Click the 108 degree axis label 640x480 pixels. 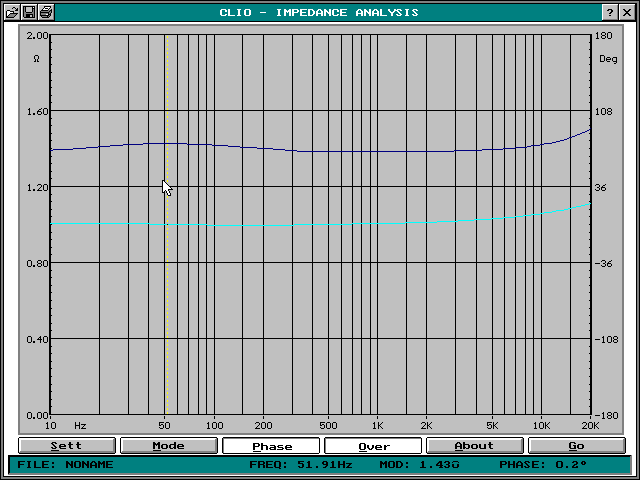[604, 111]
